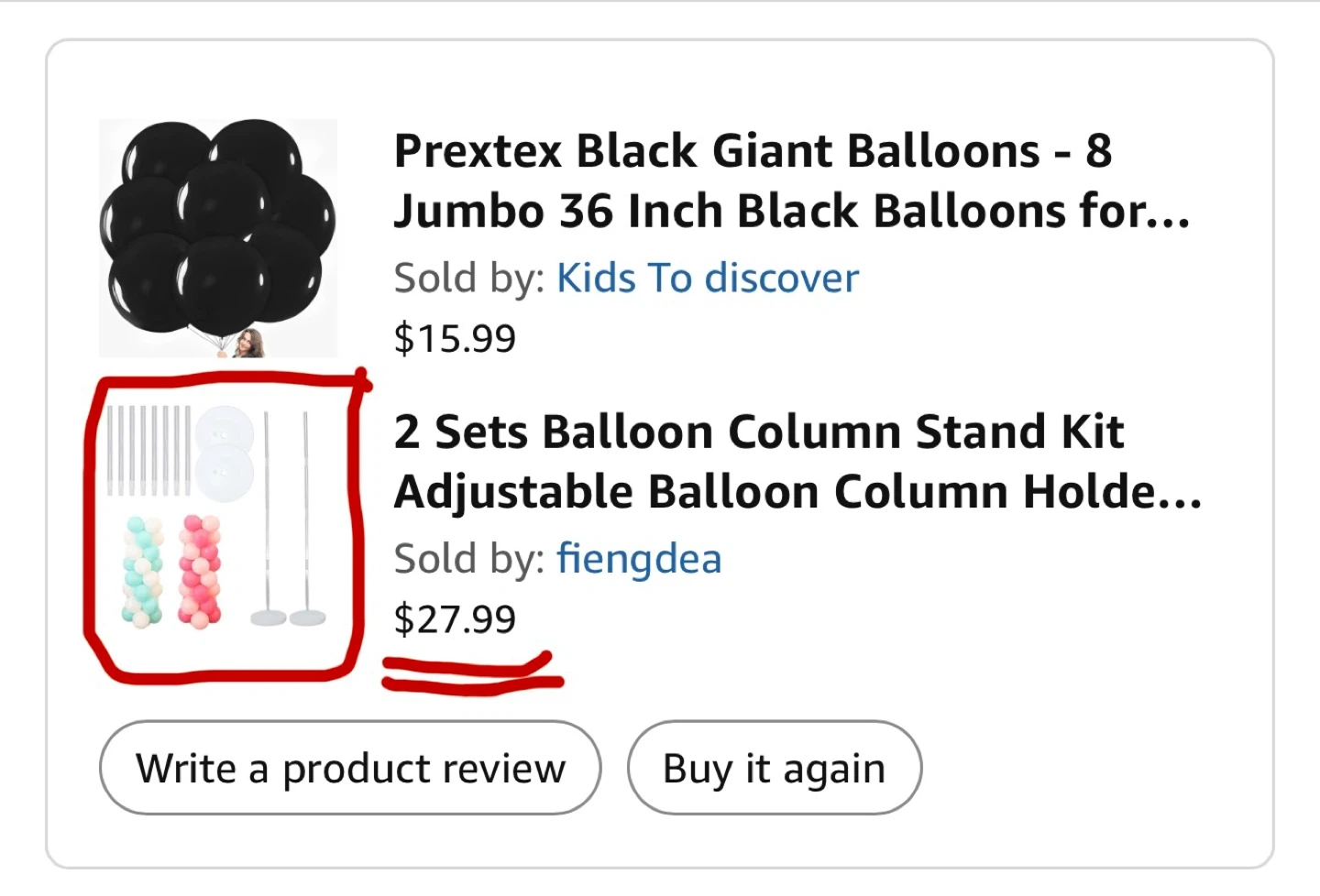Click the Sold by label above $15.99
Viewport: 1320px width, 896px height.
coord(468,278)
